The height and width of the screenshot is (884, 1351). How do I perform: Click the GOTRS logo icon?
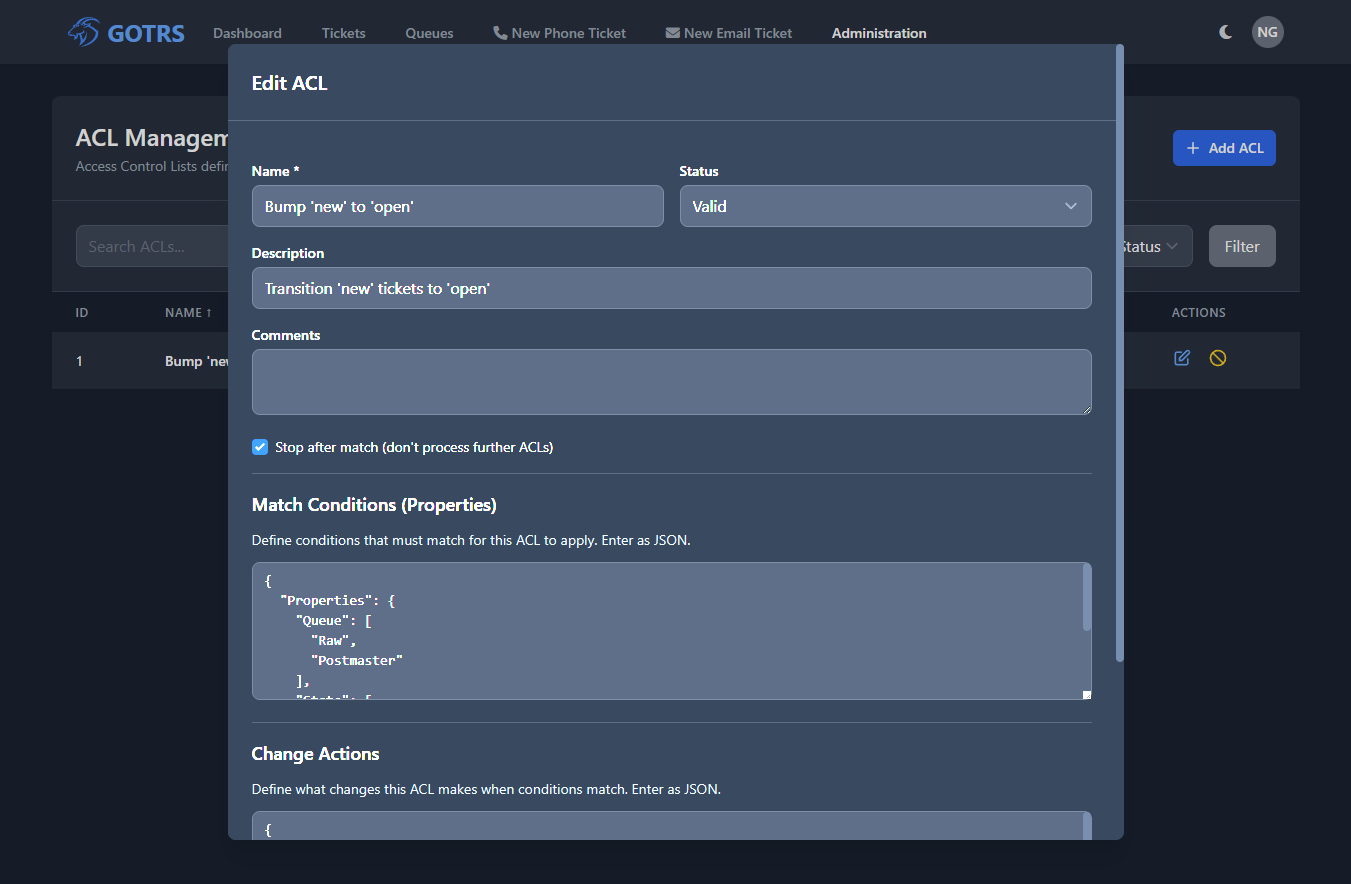83,33
